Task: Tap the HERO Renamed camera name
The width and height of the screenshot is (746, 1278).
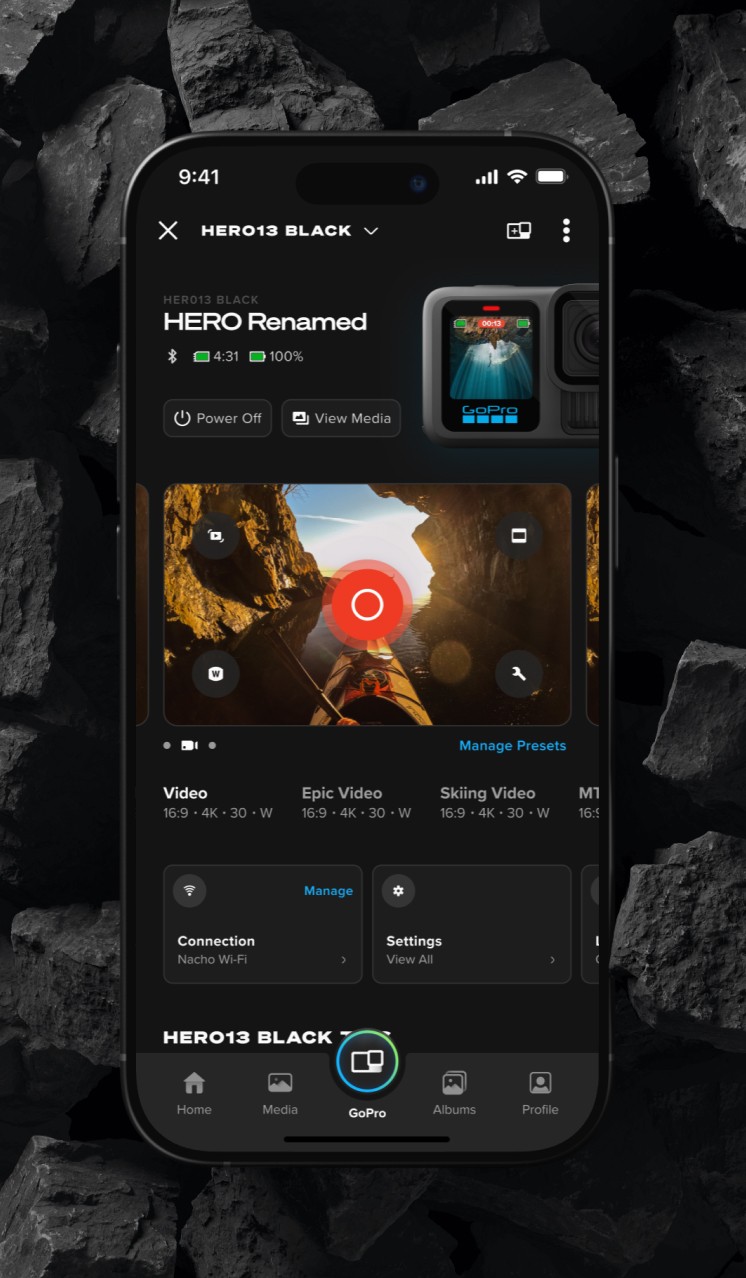Action: coord(265,322)
